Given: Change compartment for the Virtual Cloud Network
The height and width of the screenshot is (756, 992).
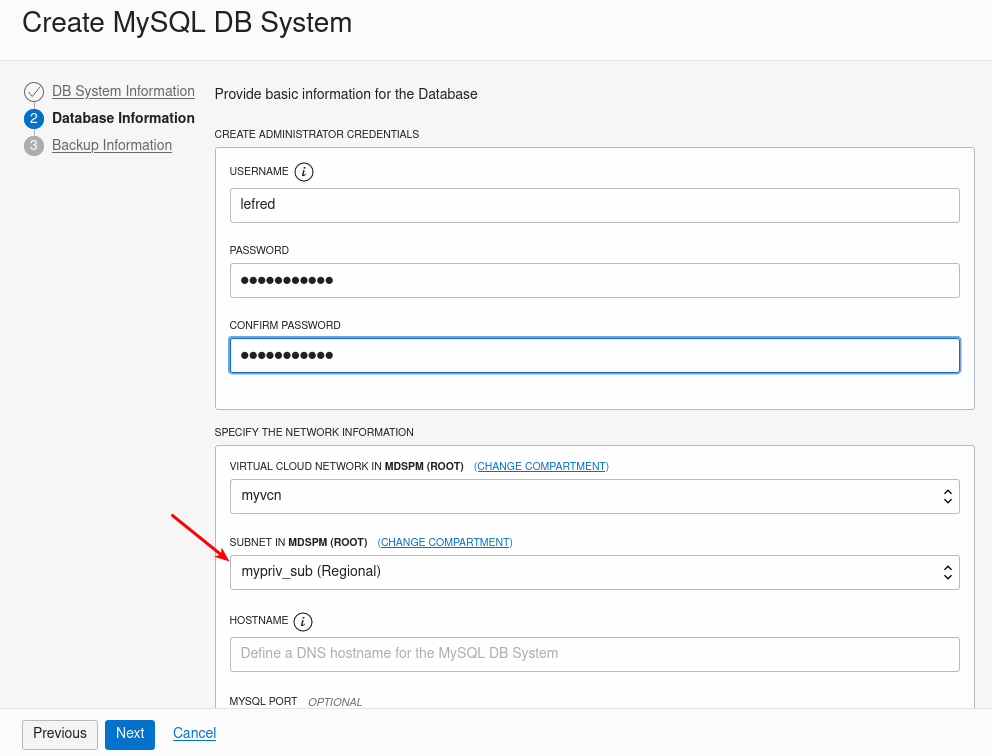Looking at the screenshot, I should pyautogui.click(x=542, y=466).
